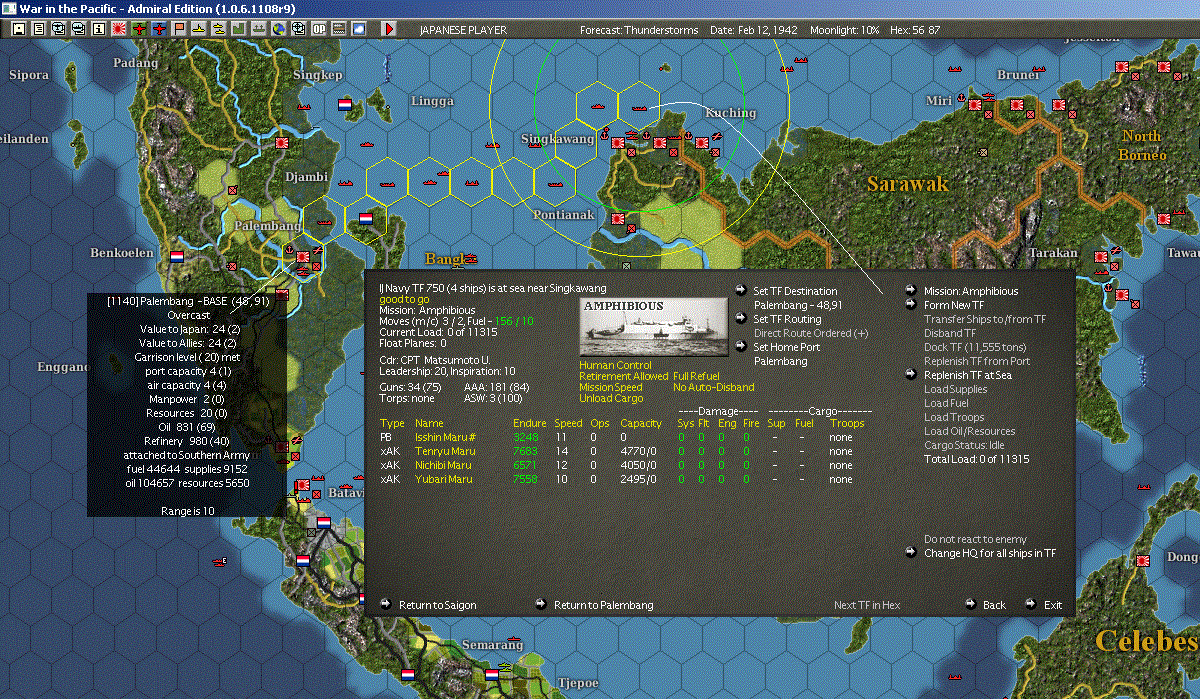Click the arrow beside Set TF Destination
Image resolution: width=1200 pixels, height=699 pixels.
(x=741, y=291)
